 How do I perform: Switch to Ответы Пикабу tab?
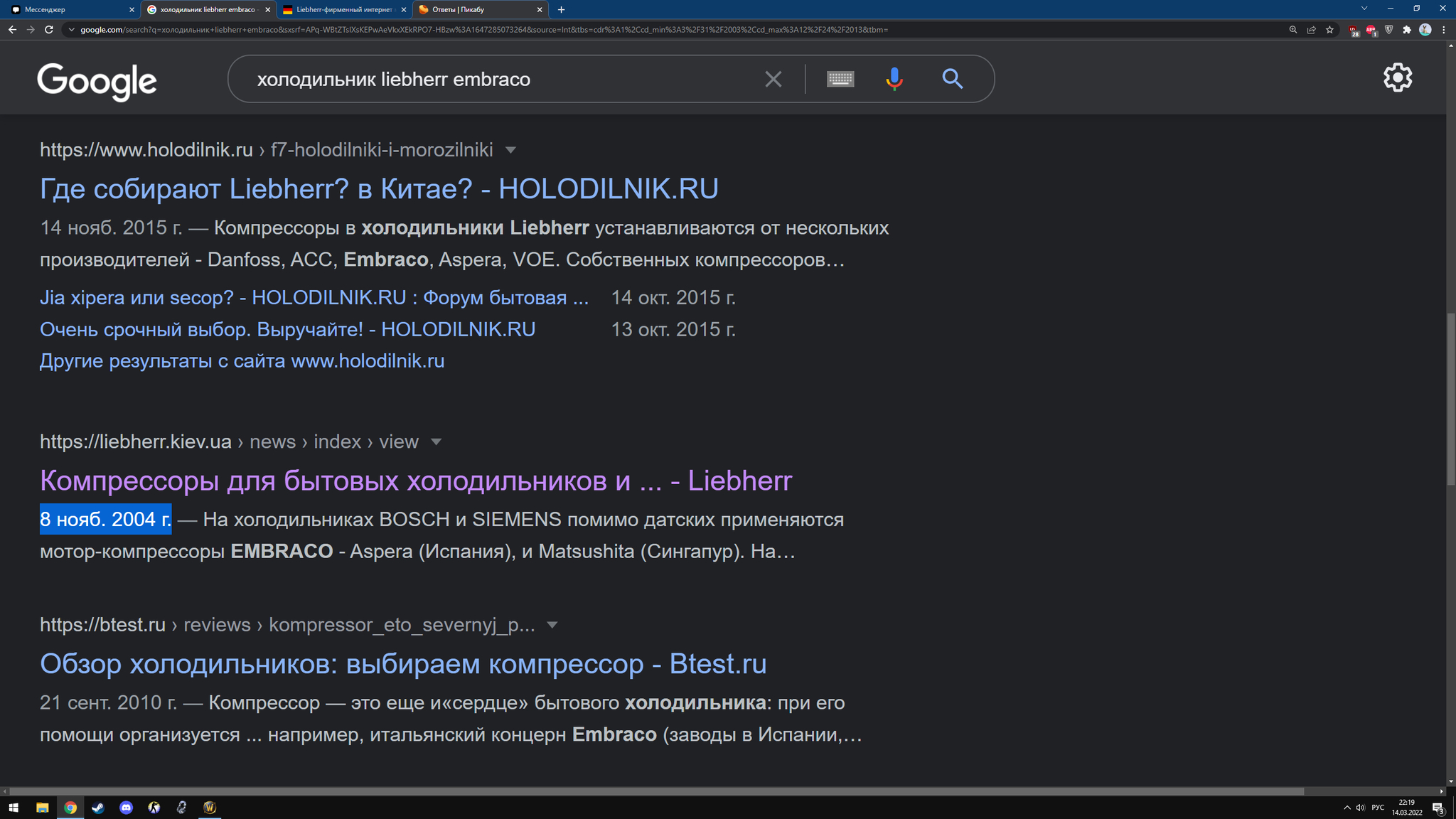[476, 10]
